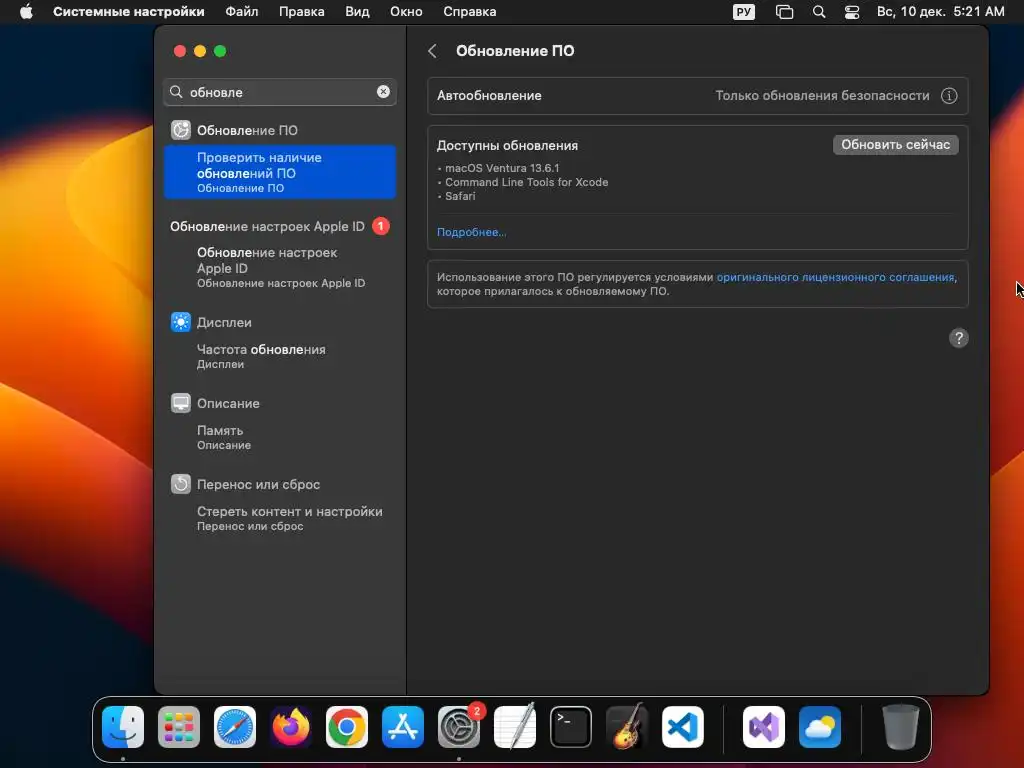Launch Visual Studio Code from Dock
Image resolution: width=1024 pixels, height=768 pixels.
(x=682, y=727)
